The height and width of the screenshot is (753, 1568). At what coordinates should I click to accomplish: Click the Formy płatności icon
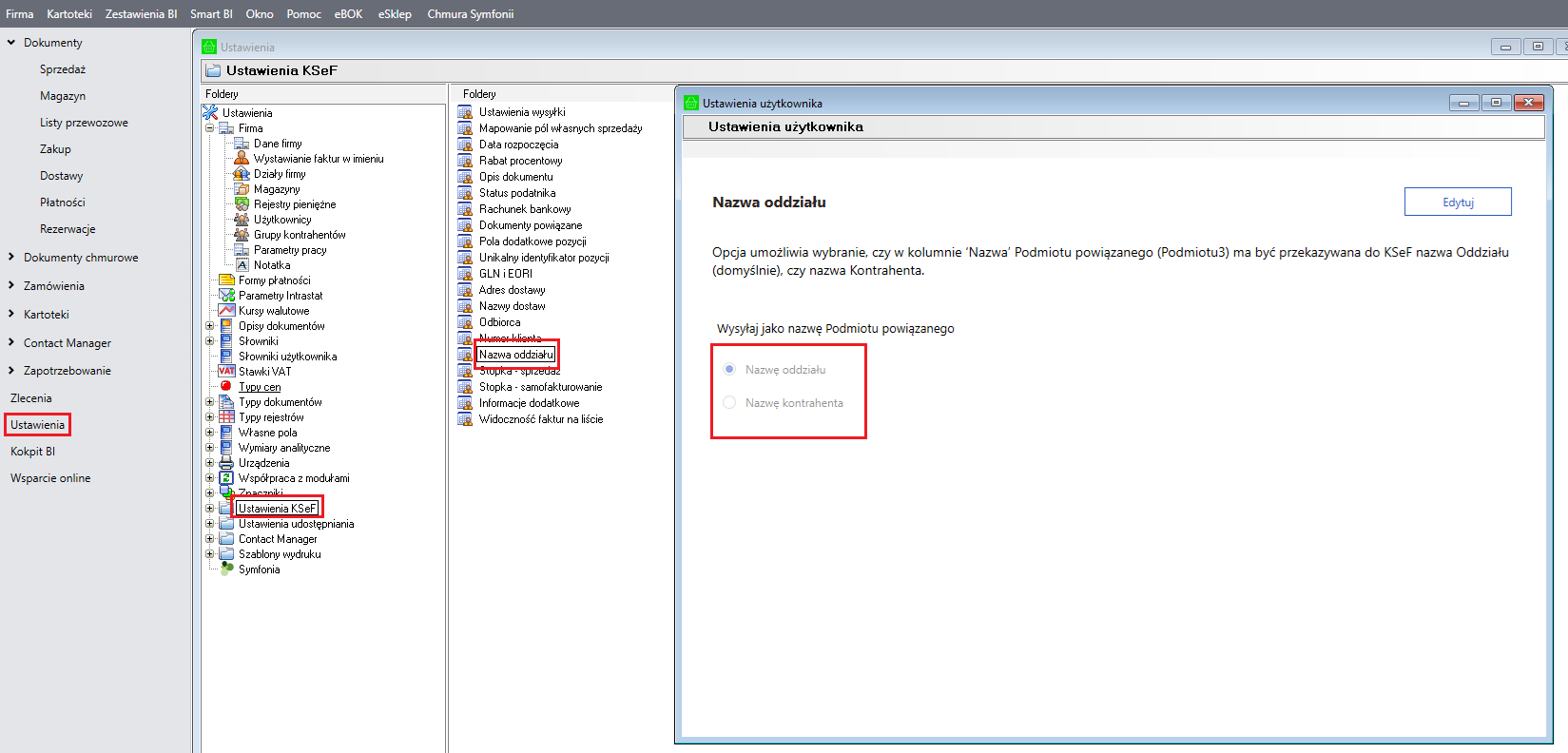pos(226,280)
